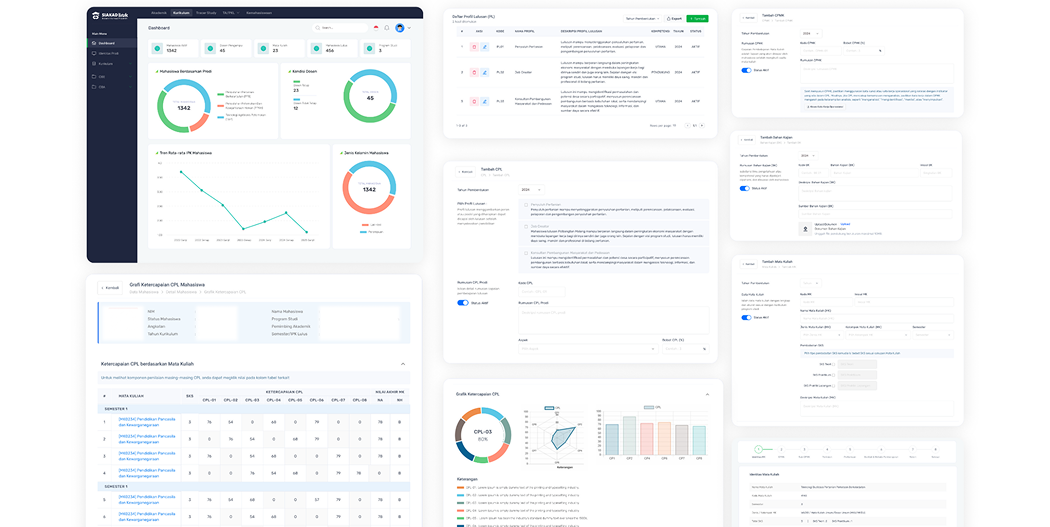
Task: Click the Mahasiswa Aktif card icon
Action: pyautogui.click(x=157, y=48)
